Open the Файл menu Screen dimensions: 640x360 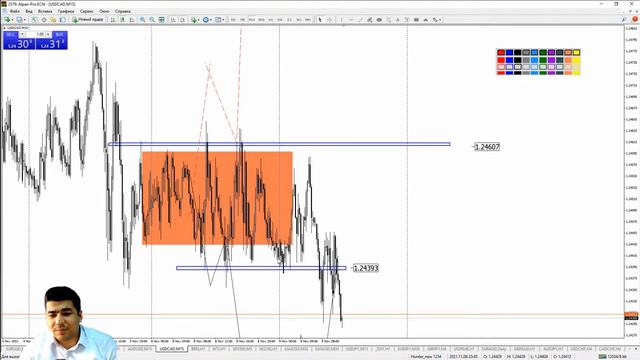click(15, 11)
